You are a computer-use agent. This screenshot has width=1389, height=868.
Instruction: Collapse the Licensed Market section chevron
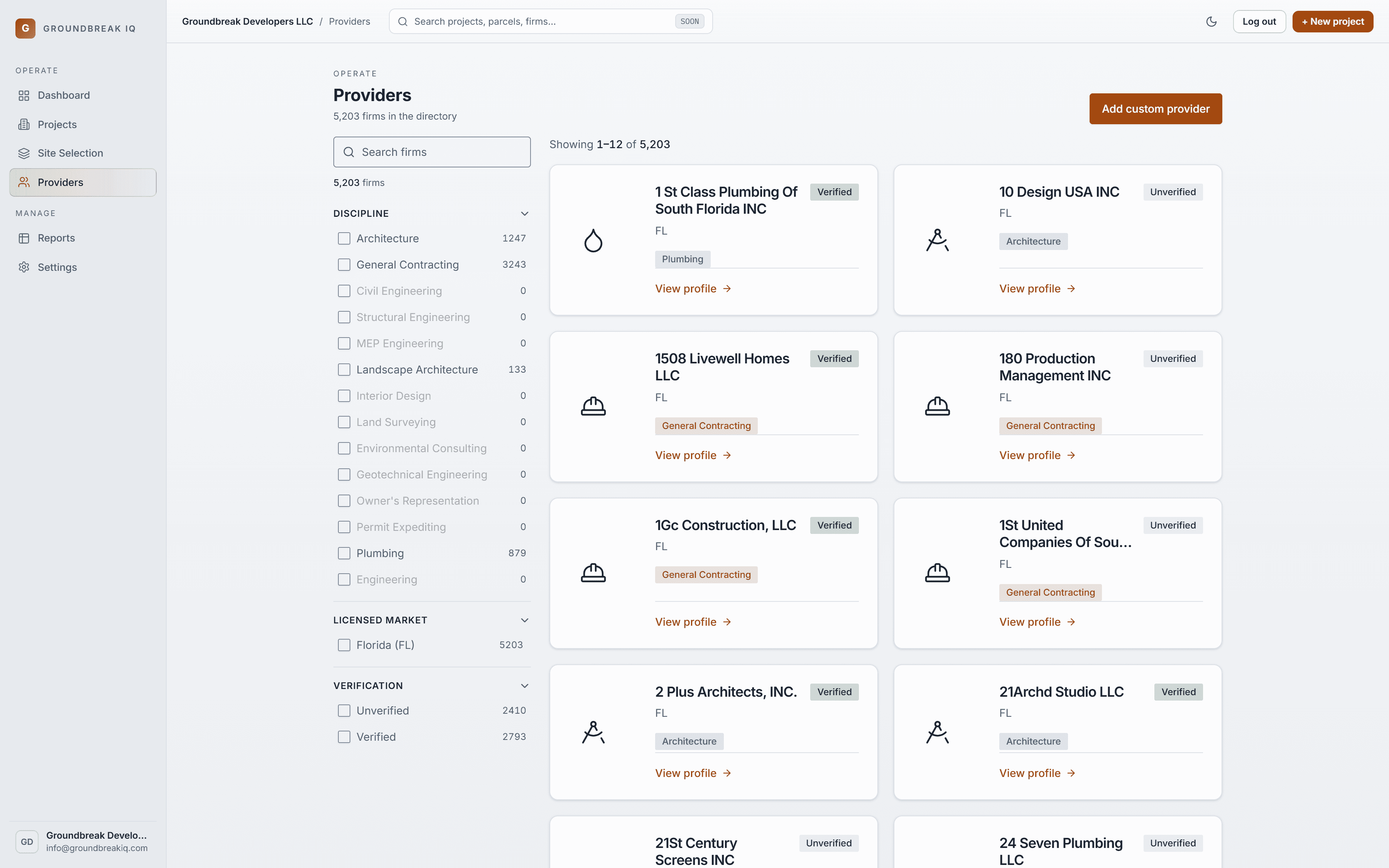point(524,621)
